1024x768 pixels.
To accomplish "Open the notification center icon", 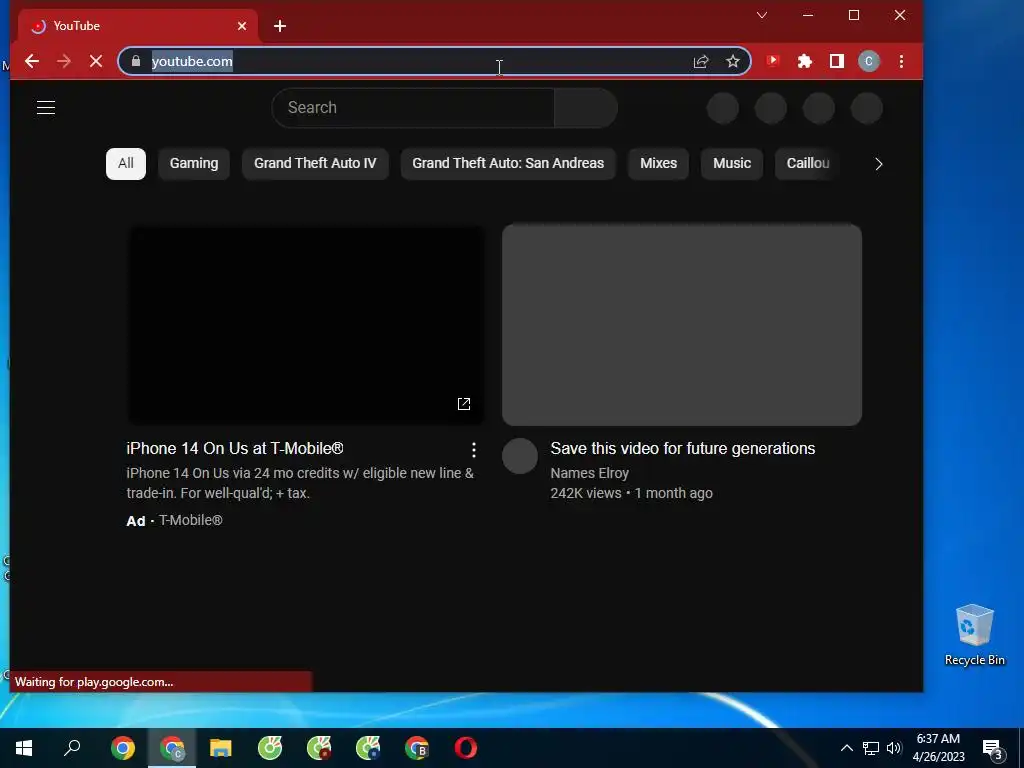I will tap(993, 750).
